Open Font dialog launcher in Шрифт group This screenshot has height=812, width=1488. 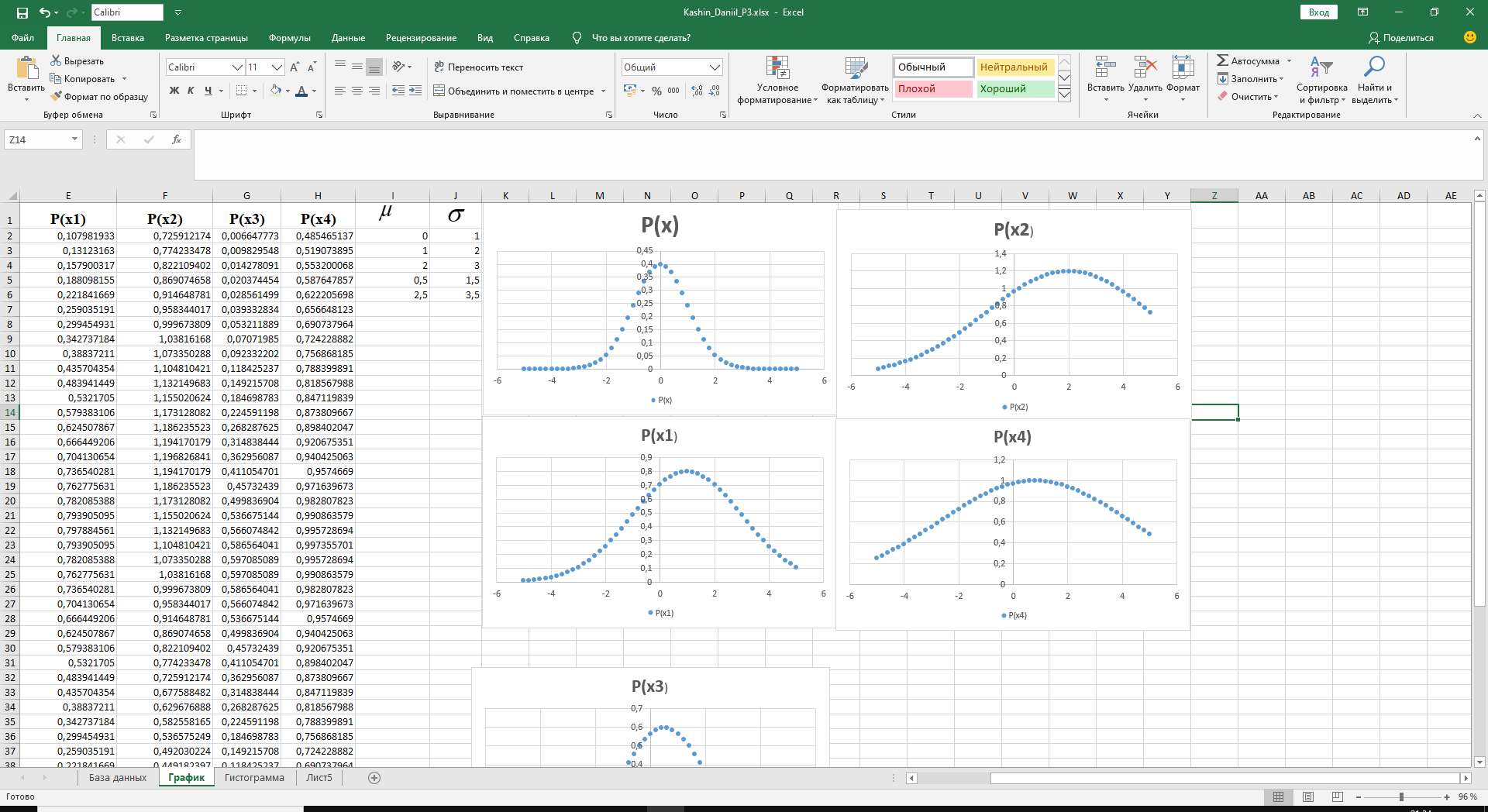[319, 115]
